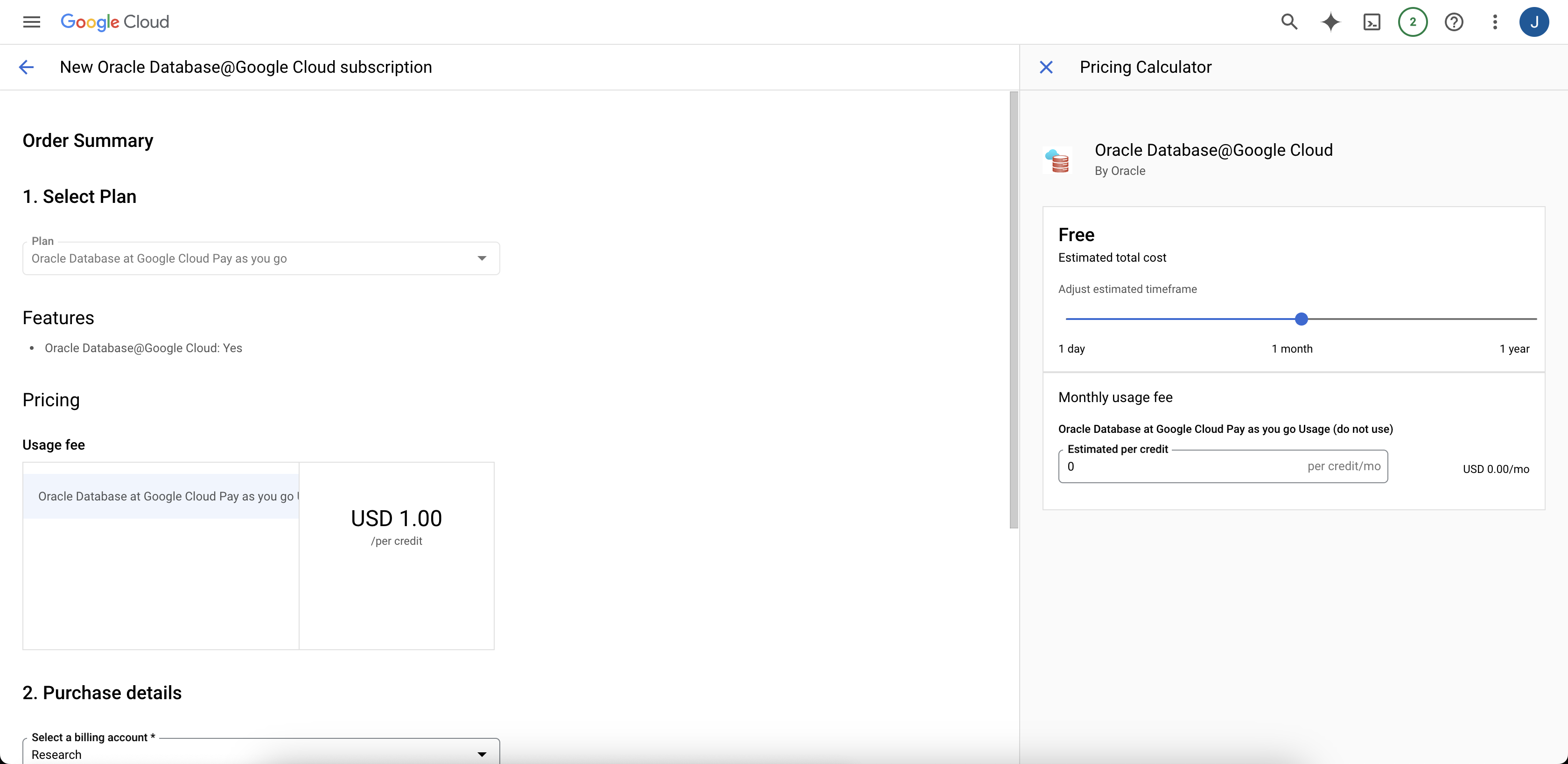Go back using the back arrow

[26, 67]
